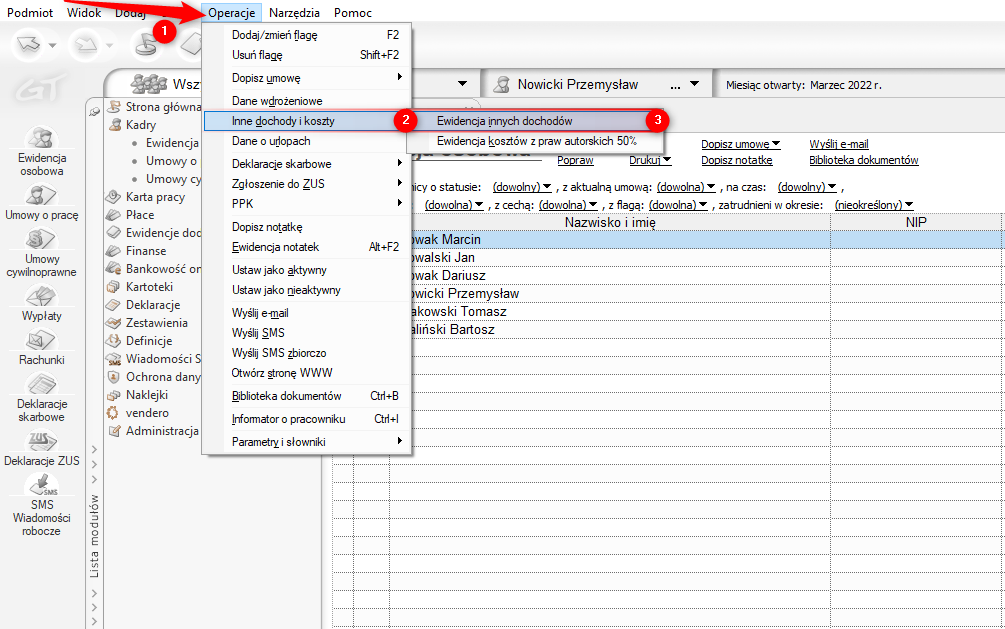Click the back navigation arrow icon
Image resolution: width=1005 pixels, height=629 pixels.
tap(29, 45)
